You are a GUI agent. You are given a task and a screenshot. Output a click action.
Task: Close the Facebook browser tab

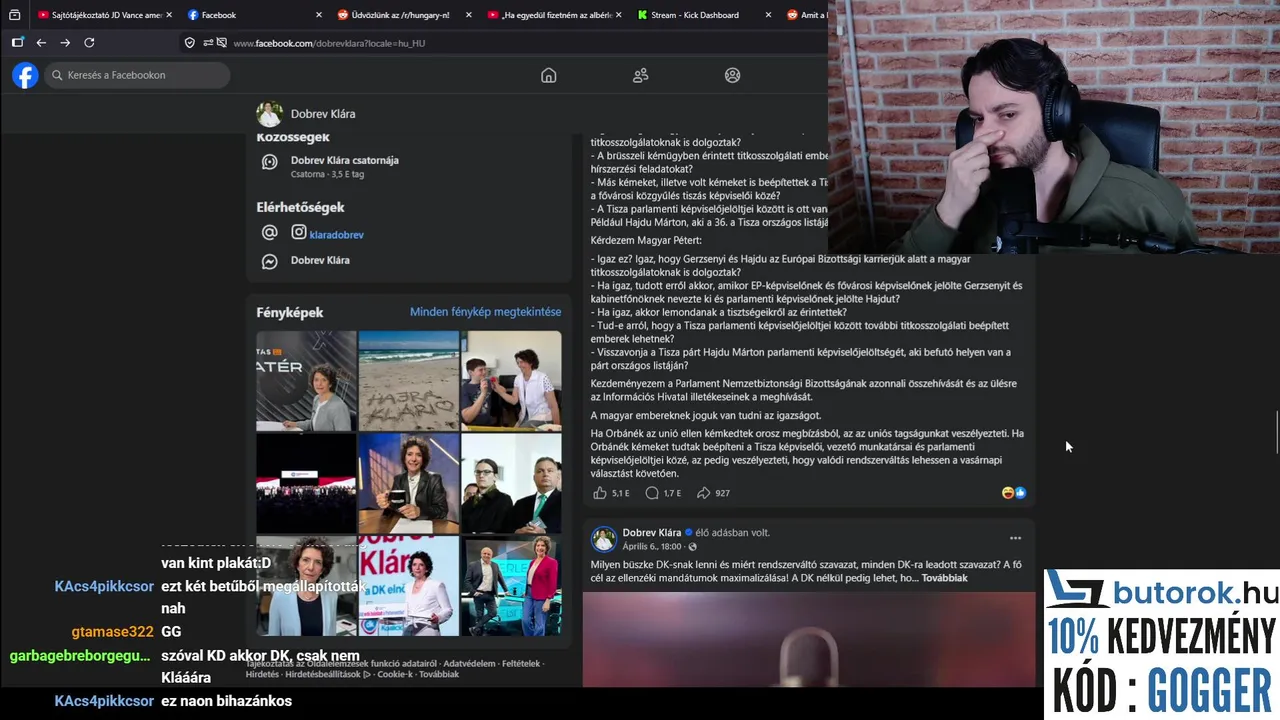pyautogui.click(x=319, y=15)
